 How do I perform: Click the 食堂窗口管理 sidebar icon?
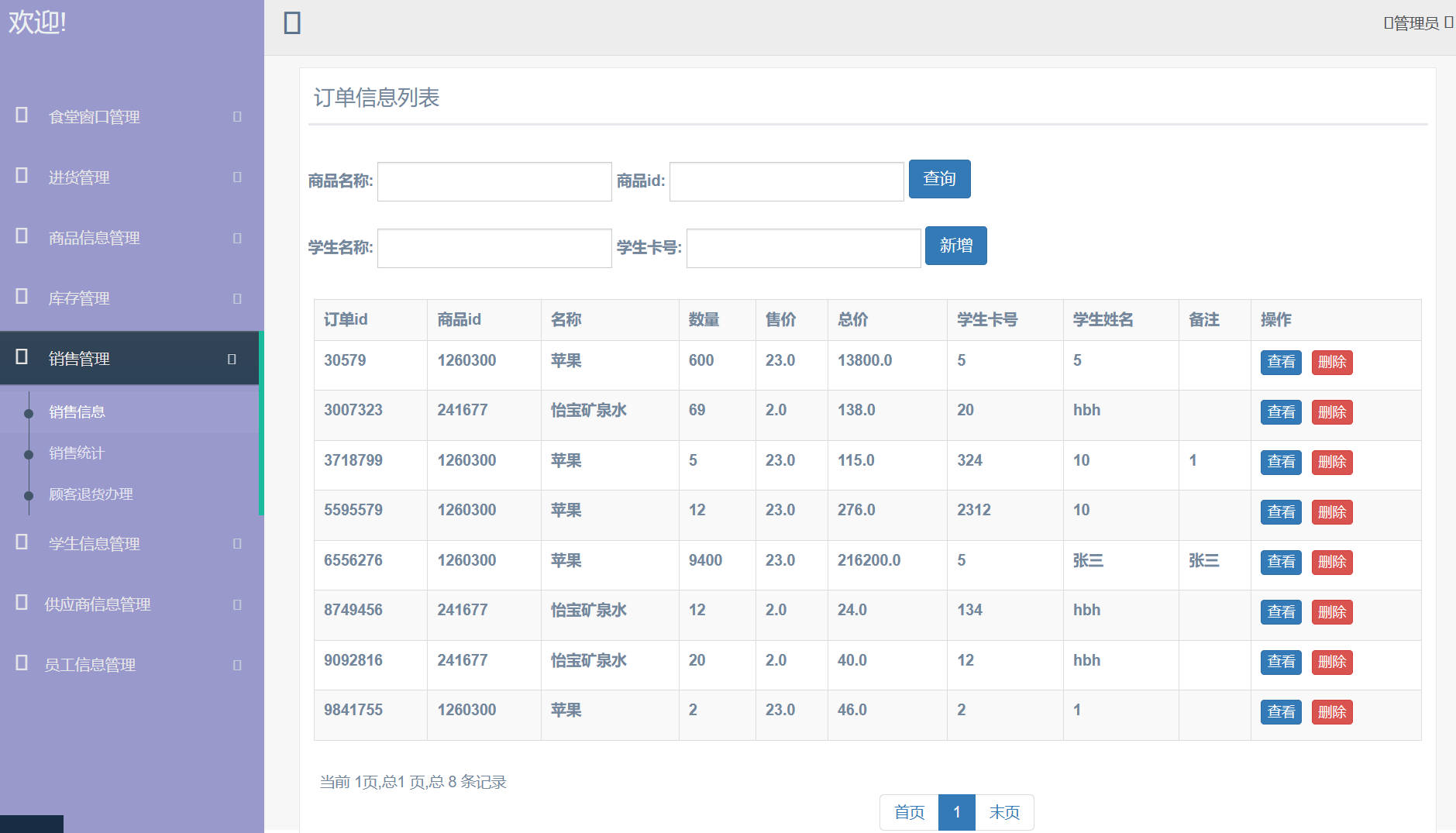(x=19, y=116)
